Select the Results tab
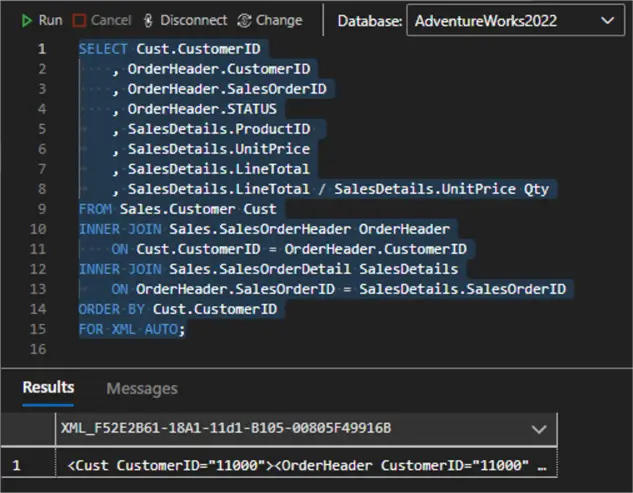Image resolution: width=633 pixels, height=493 pixels. [x=48, y=388]
